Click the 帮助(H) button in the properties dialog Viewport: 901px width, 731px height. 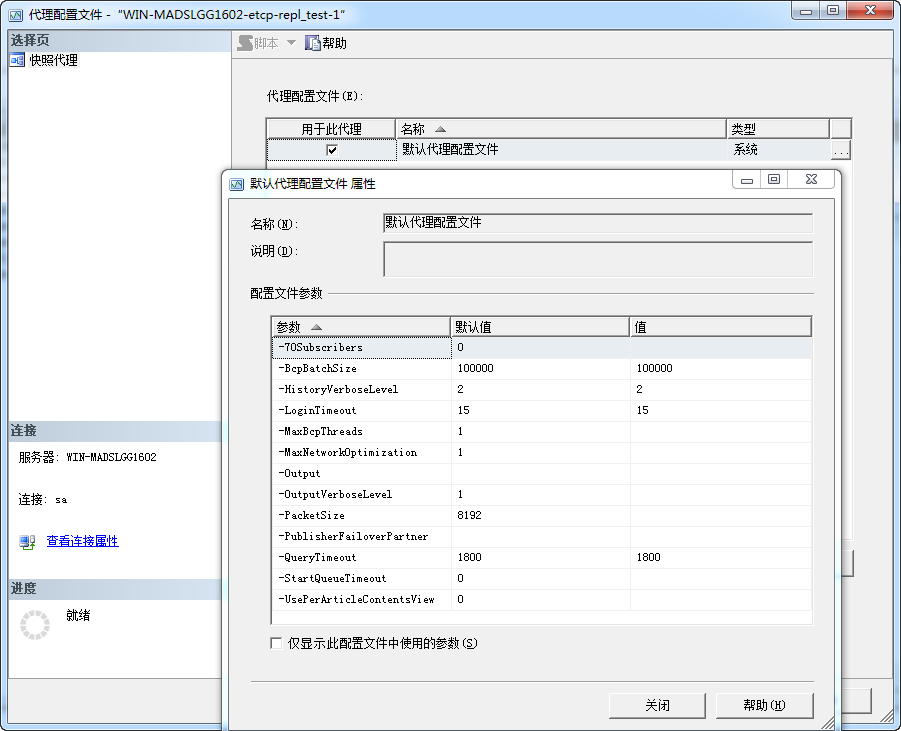[x=764, y=705]
